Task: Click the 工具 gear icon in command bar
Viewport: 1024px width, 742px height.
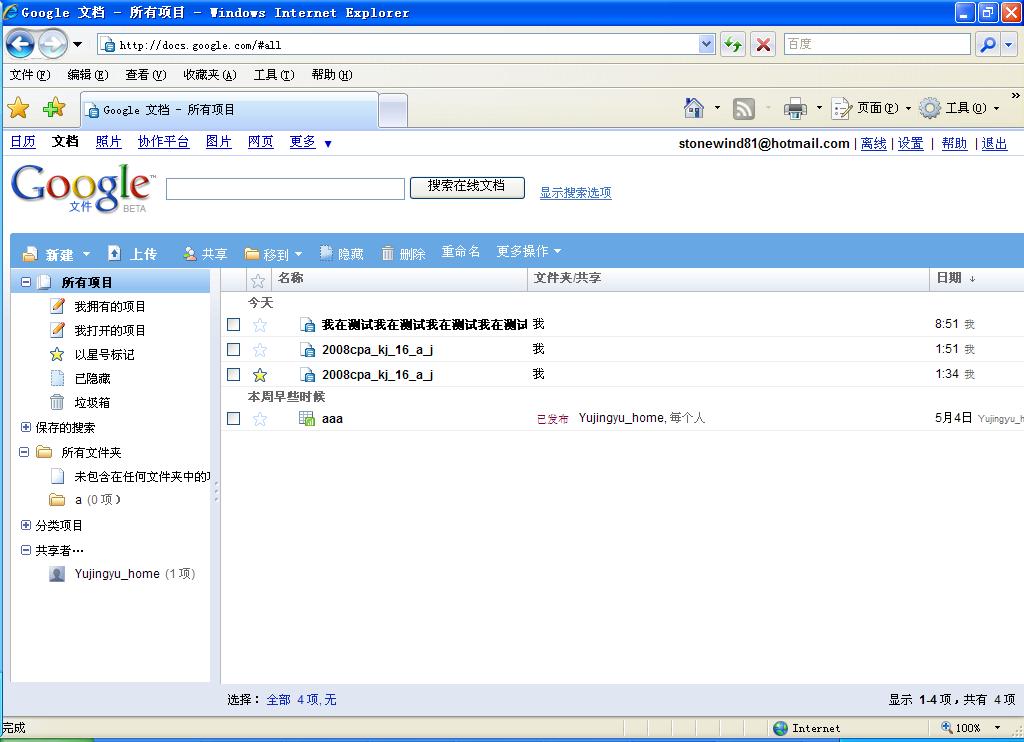Action: [930, 108]
